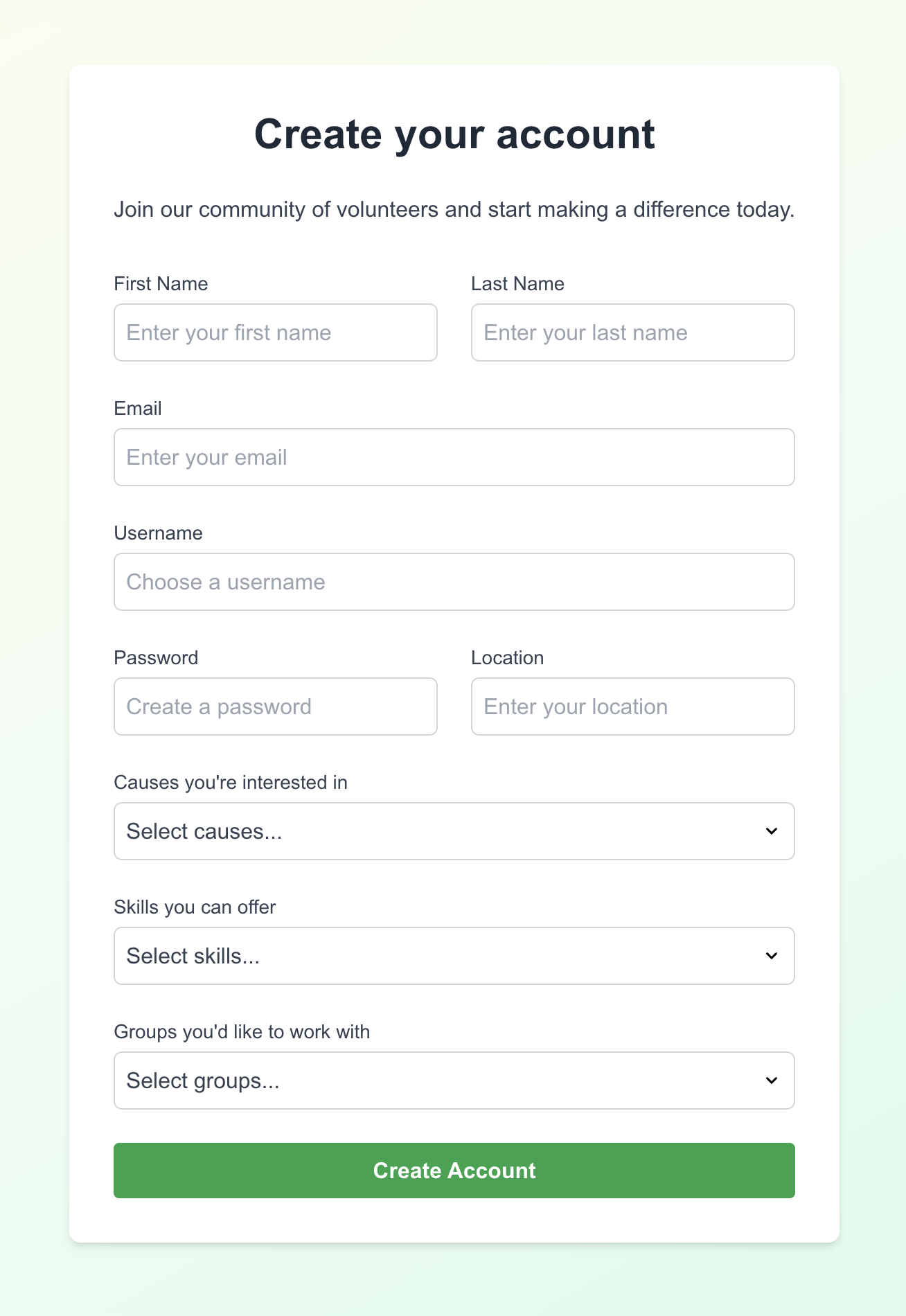Click the Email label above the field

[x=138, y=409]
